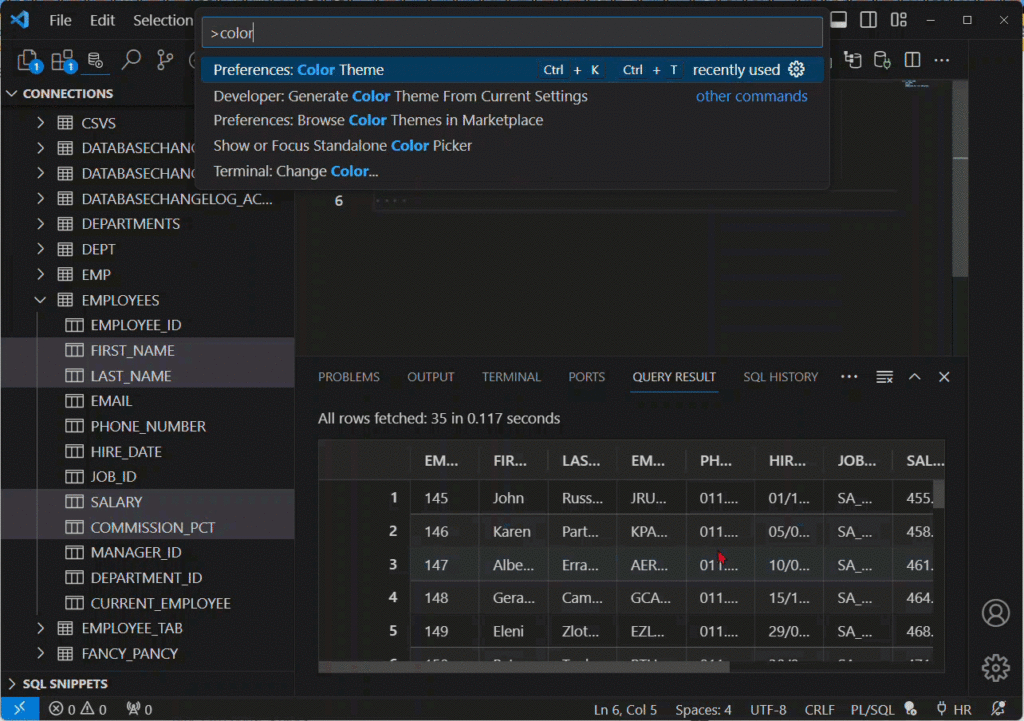
Task: Click the SQL Developer database icon
Action: pos(96,61)
